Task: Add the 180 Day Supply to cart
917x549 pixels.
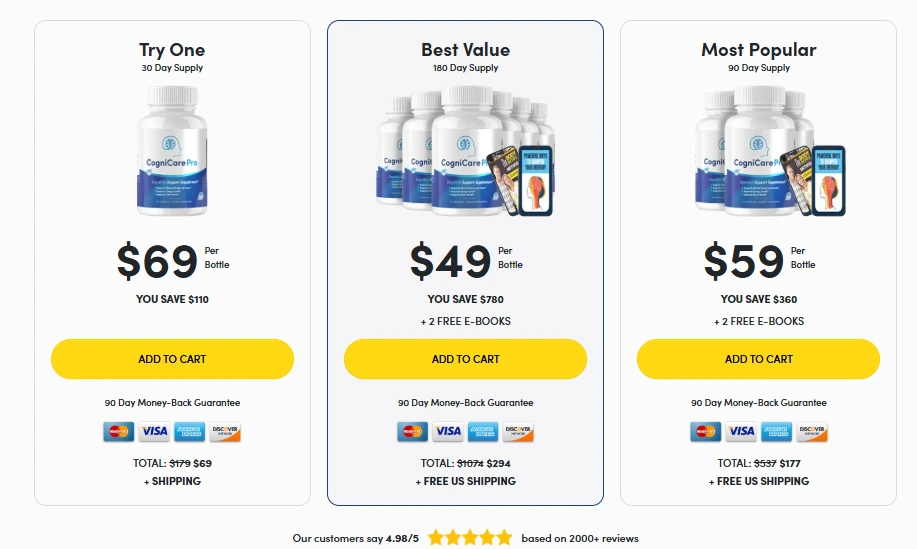Action: point(465,359)
